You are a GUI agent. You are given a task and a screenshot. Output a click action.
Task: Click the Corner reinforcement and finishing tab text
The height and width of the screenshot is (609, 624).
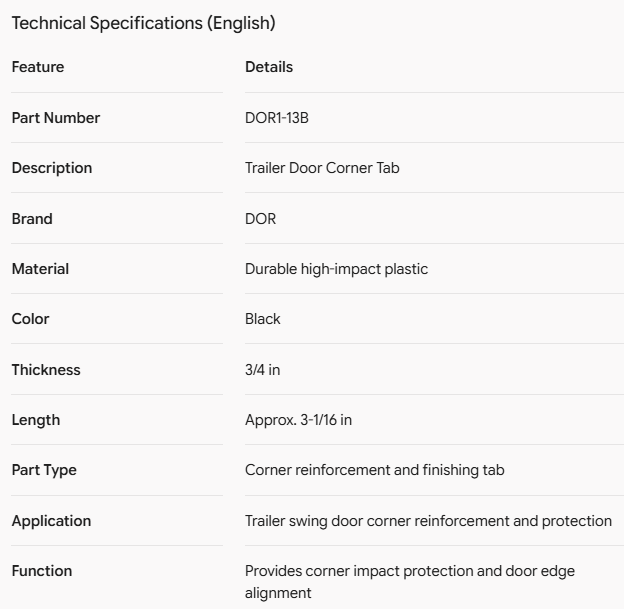[375, 470]
